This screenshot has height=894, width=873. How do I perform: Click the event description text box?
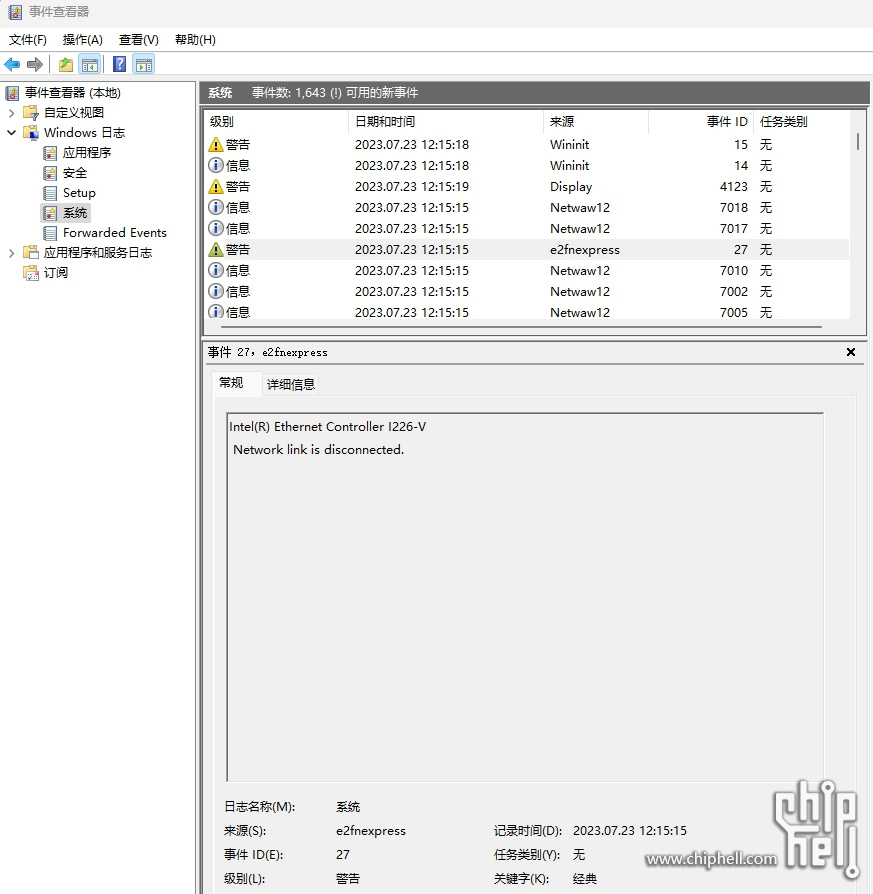pyautogui.click(x=525, y=597)
